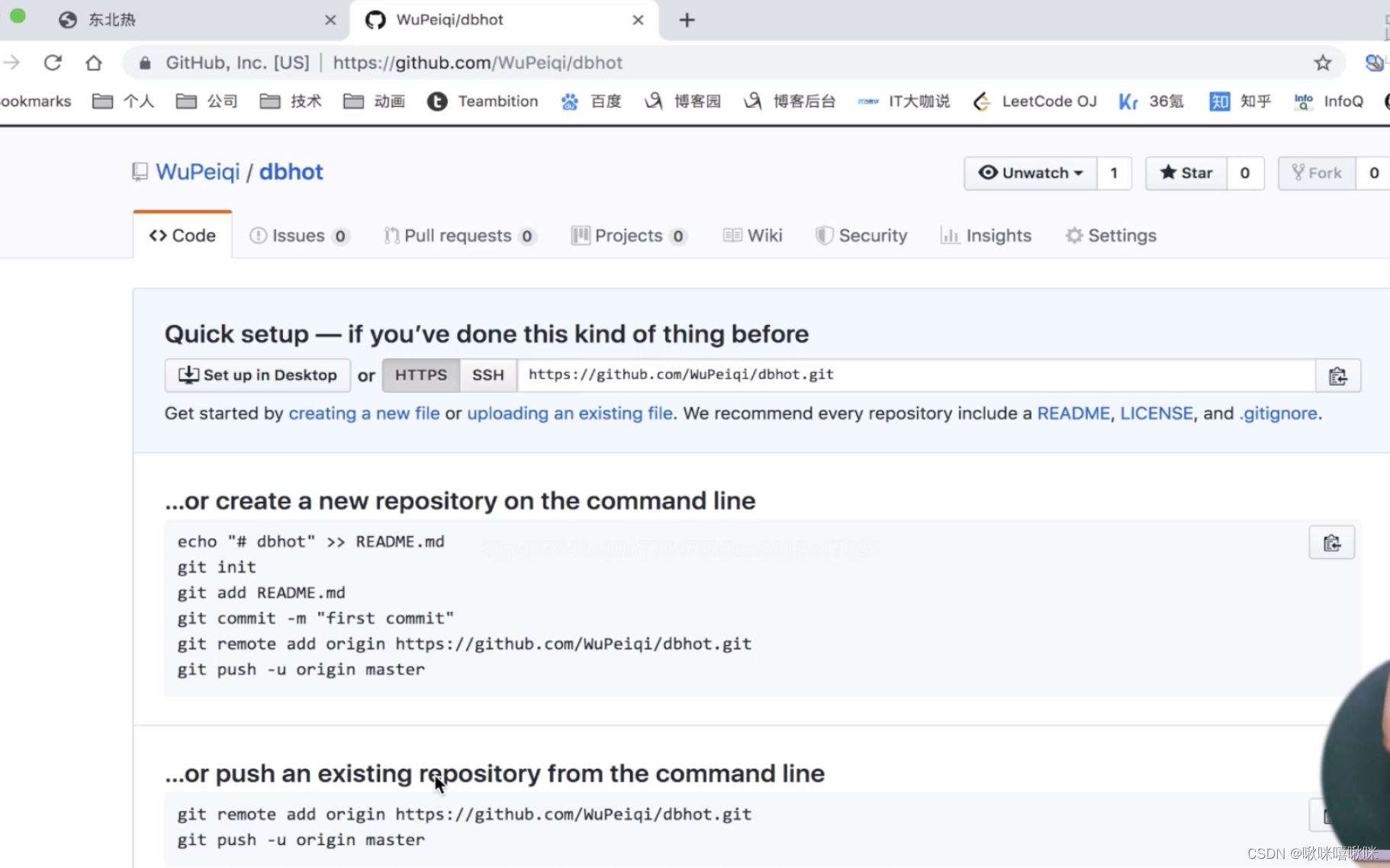Switch to the Pull requests tab
The image size is (1390, 868).
[460, 236]
